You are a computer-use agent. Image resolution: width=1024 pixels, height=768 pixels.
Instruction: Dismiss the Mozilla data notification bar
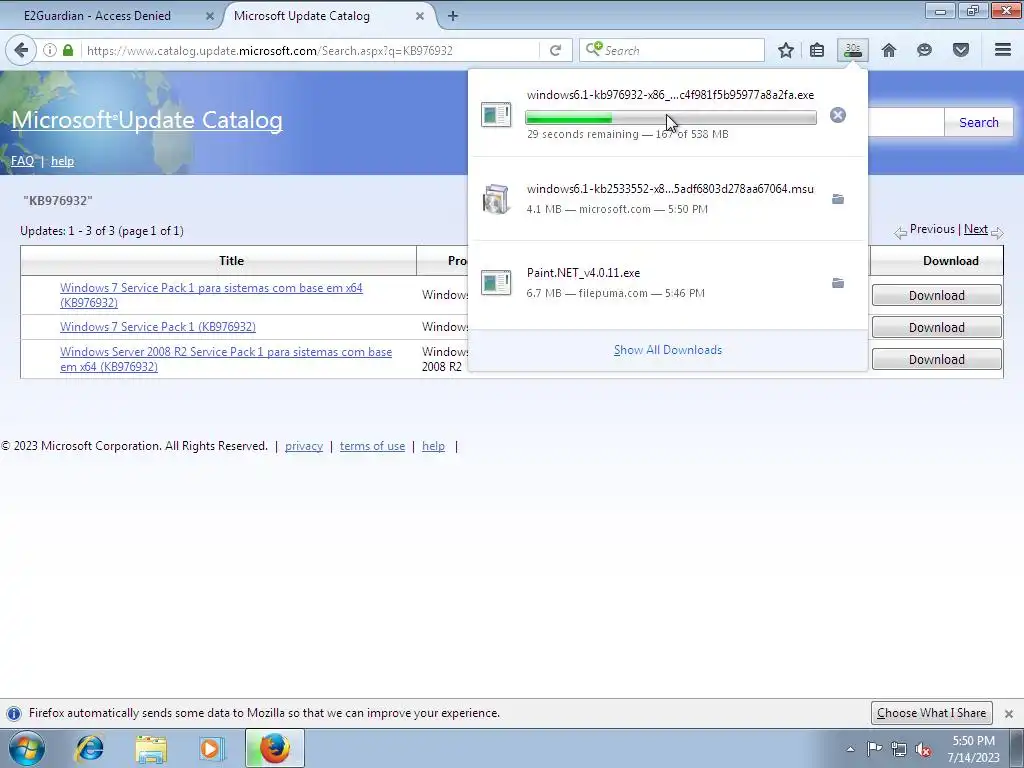point(1009,714)
